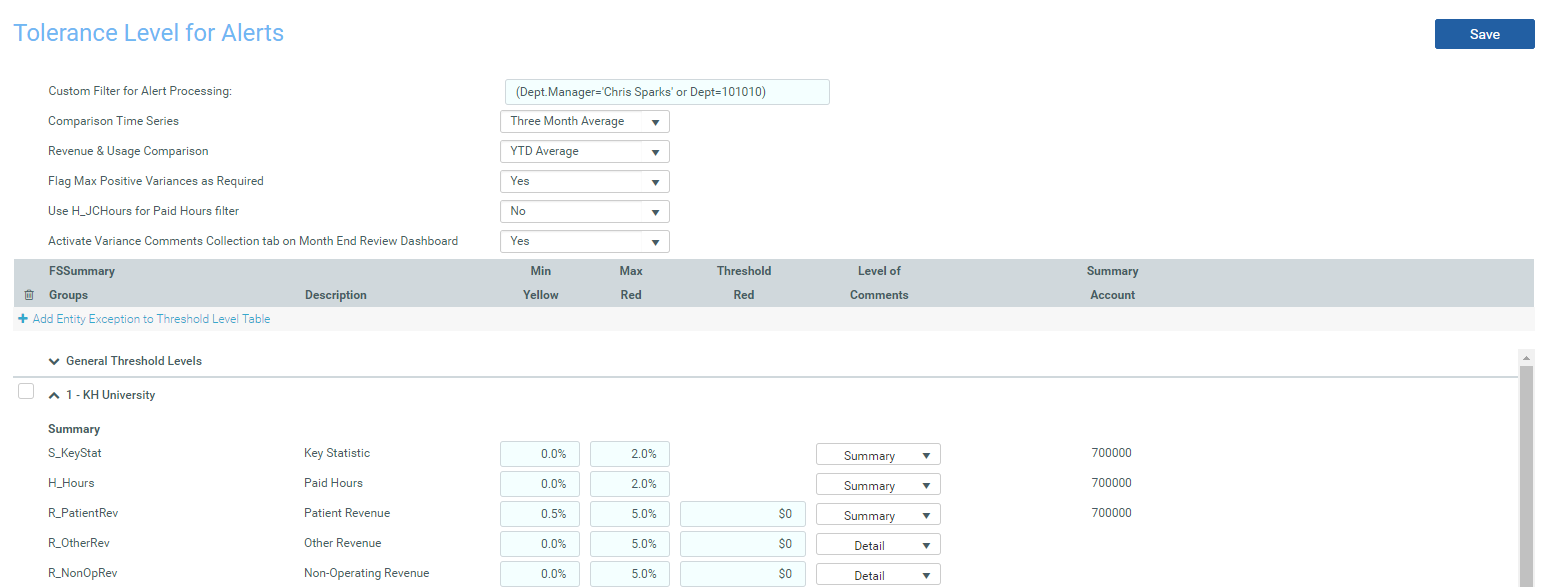Open S_KeyStat Level of Comments dropdown
Image resolution: width=1544 pixels, height=587 pixels.
tap(878, 455)
